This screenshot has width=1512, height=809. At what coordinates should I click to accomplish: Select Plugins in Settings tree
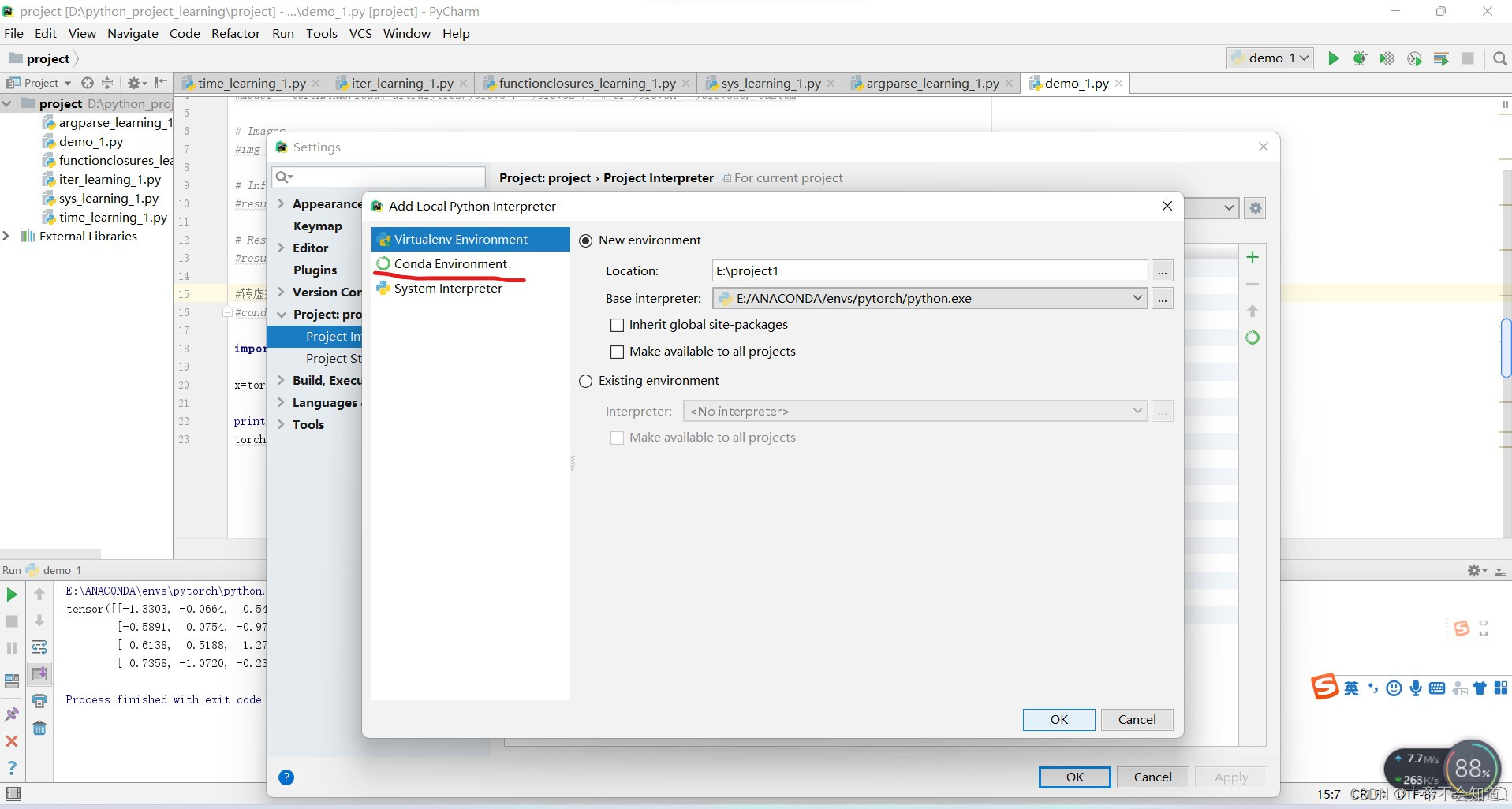click(315, 270)
